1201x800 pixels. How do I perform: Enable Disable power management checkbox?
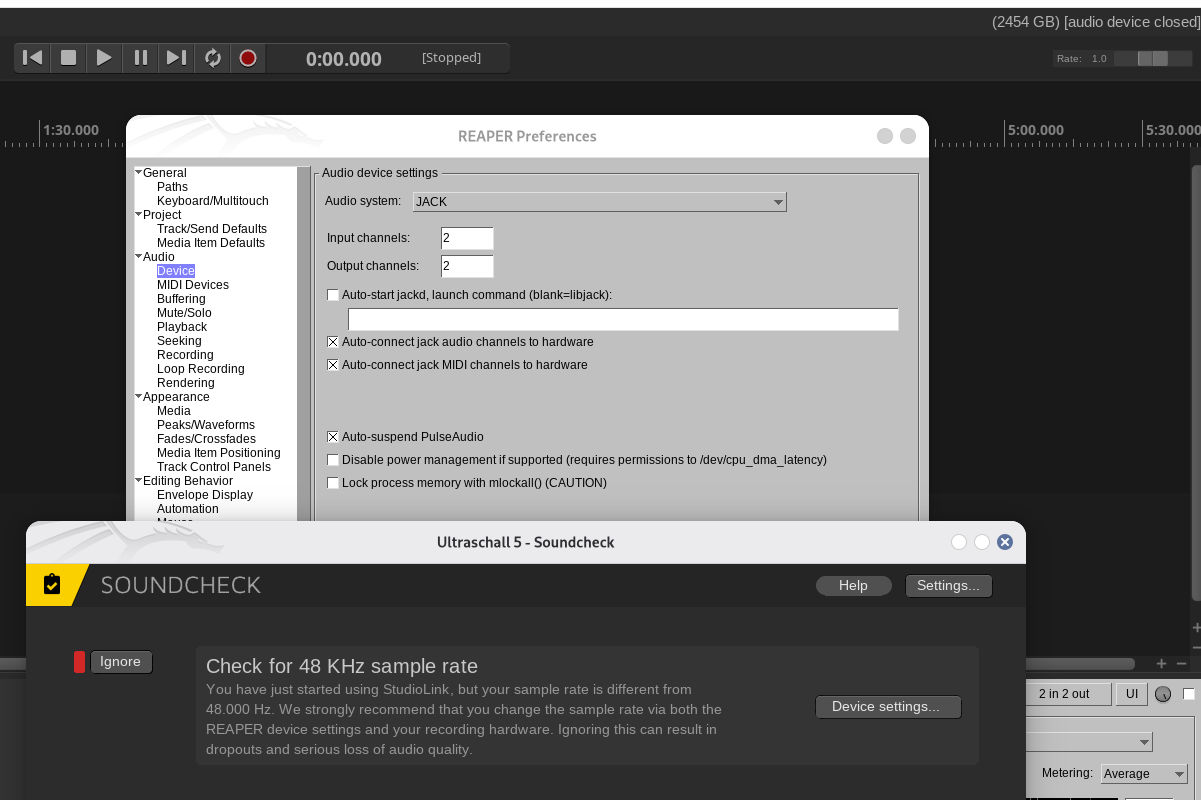pyautogui.click(x=333, y=460)
